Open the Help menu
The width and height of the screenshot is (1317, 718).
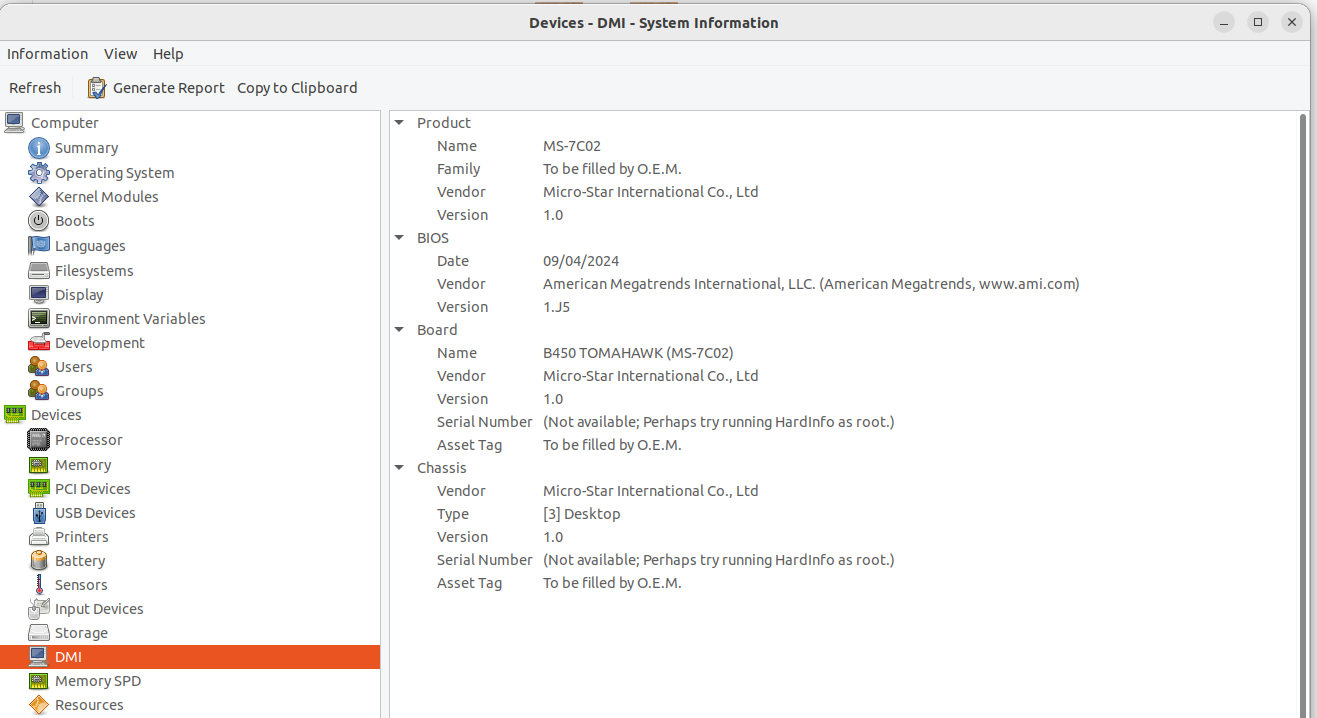(x=168, y=54)
